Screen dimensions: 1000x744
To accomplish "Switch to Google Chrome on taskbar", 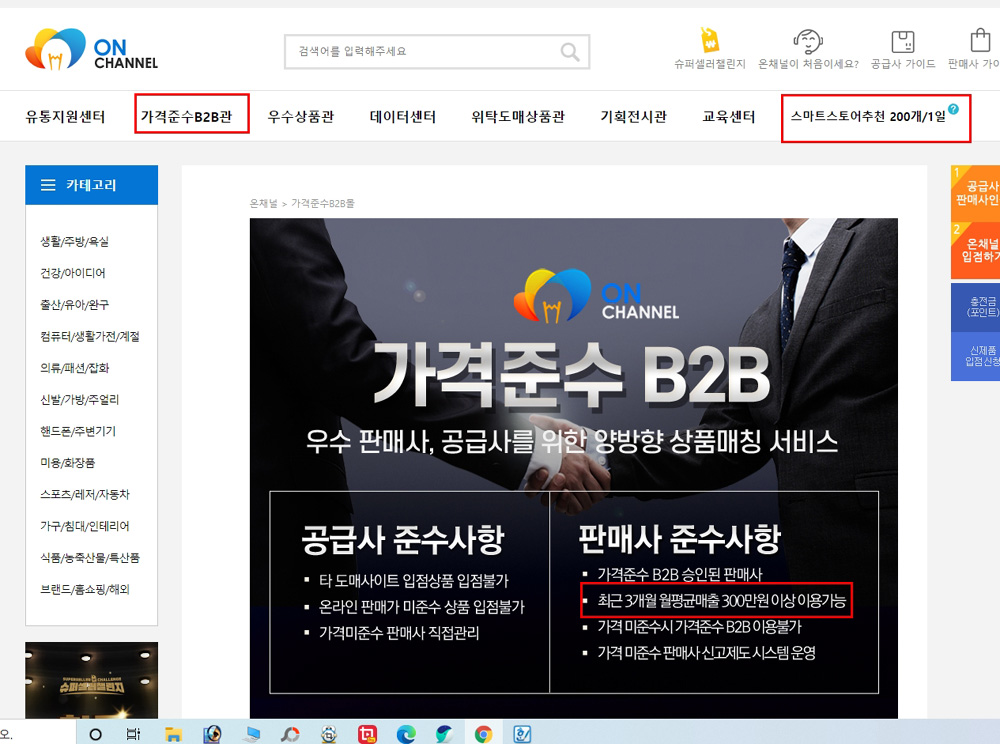I will tap(483, 734).
